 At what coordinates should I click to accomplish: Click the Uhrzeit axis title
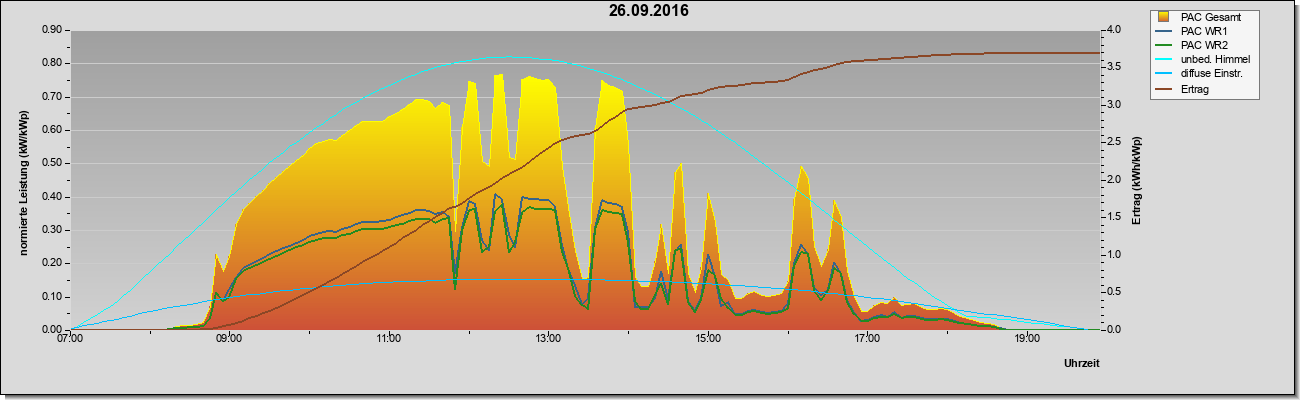[1081, 364]
